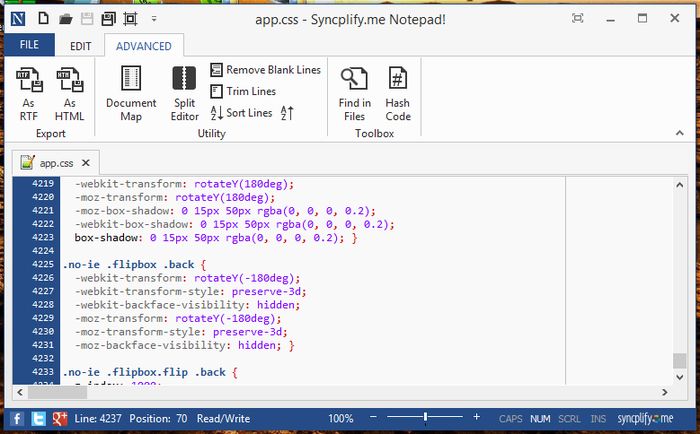Click the Facebook icon in status bar
The image size is (700, 434).
tap(19, 418)
